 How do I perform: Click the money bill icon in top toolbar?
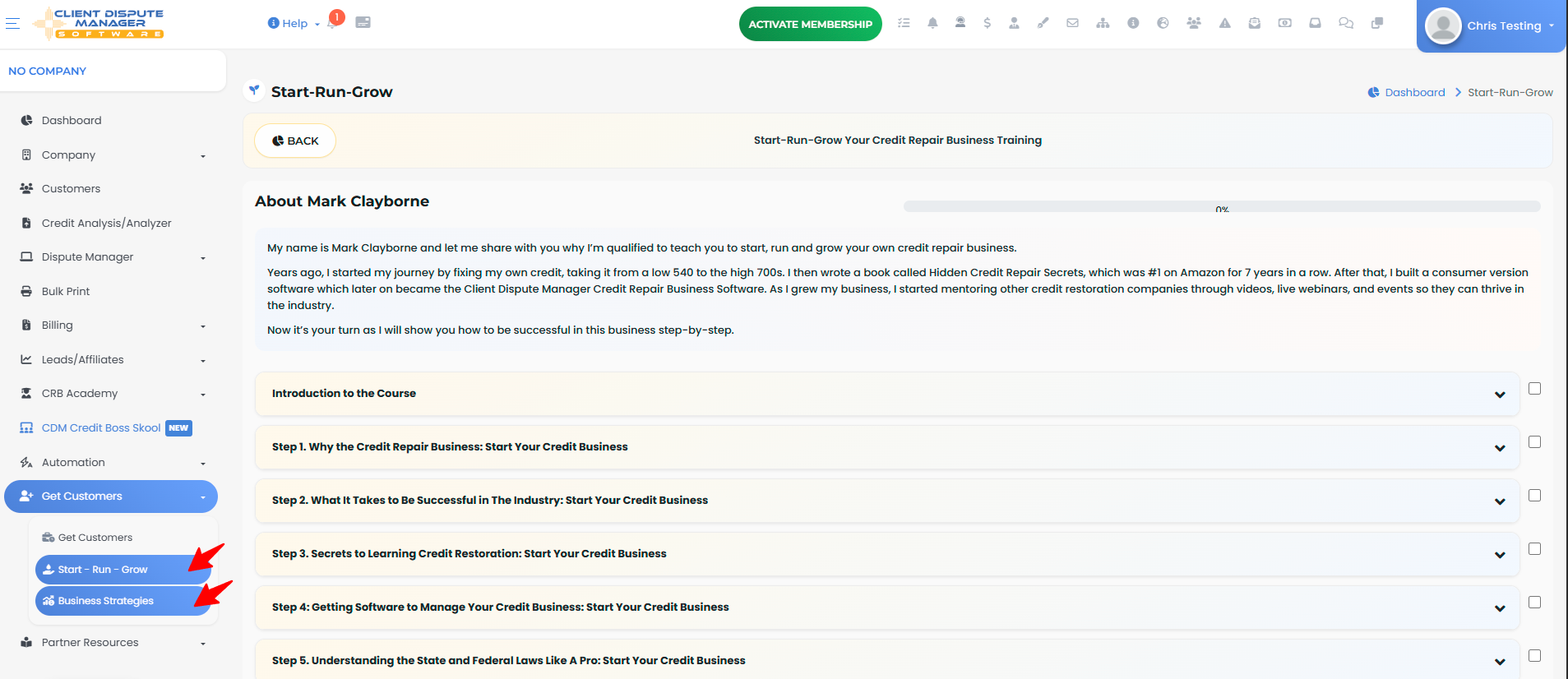[x=1284, y=23]
